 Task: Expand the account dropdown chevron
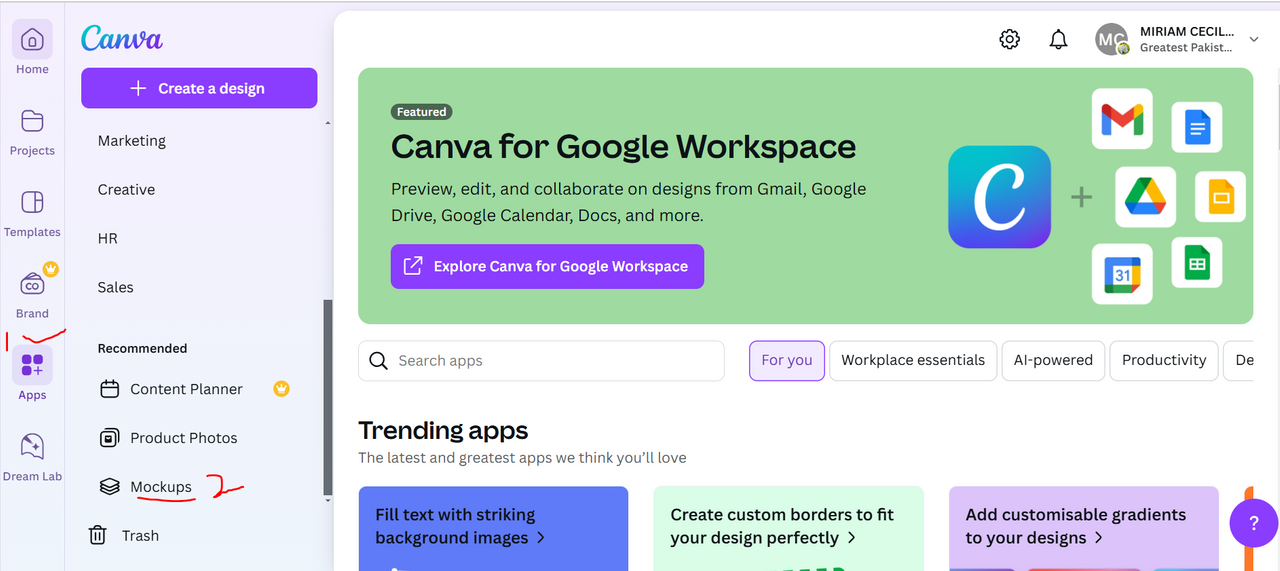[x=1254, y=40]
